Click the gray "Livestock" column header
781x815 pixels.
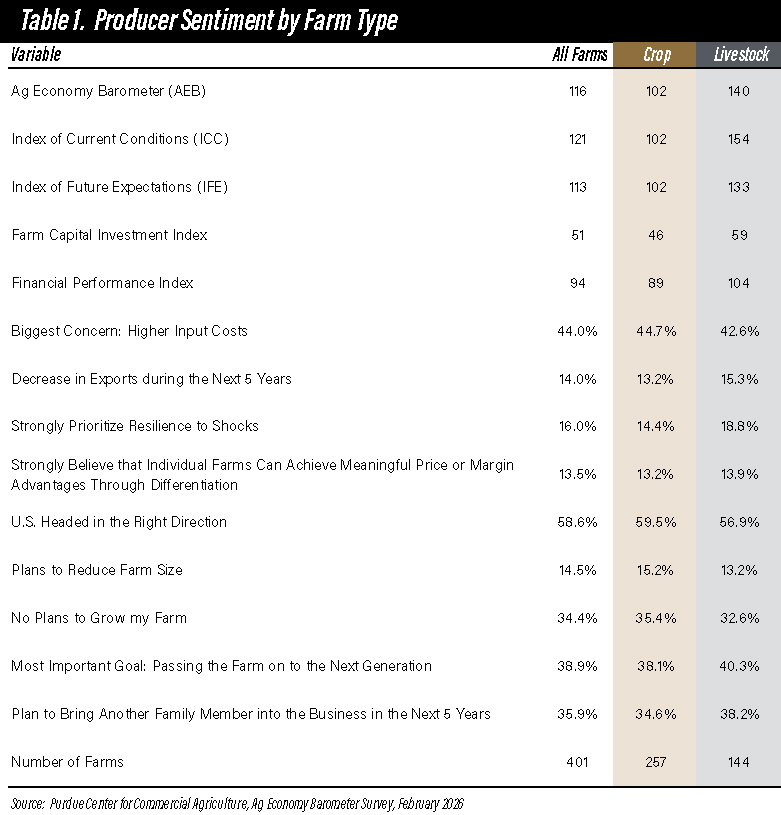point(738,55)
